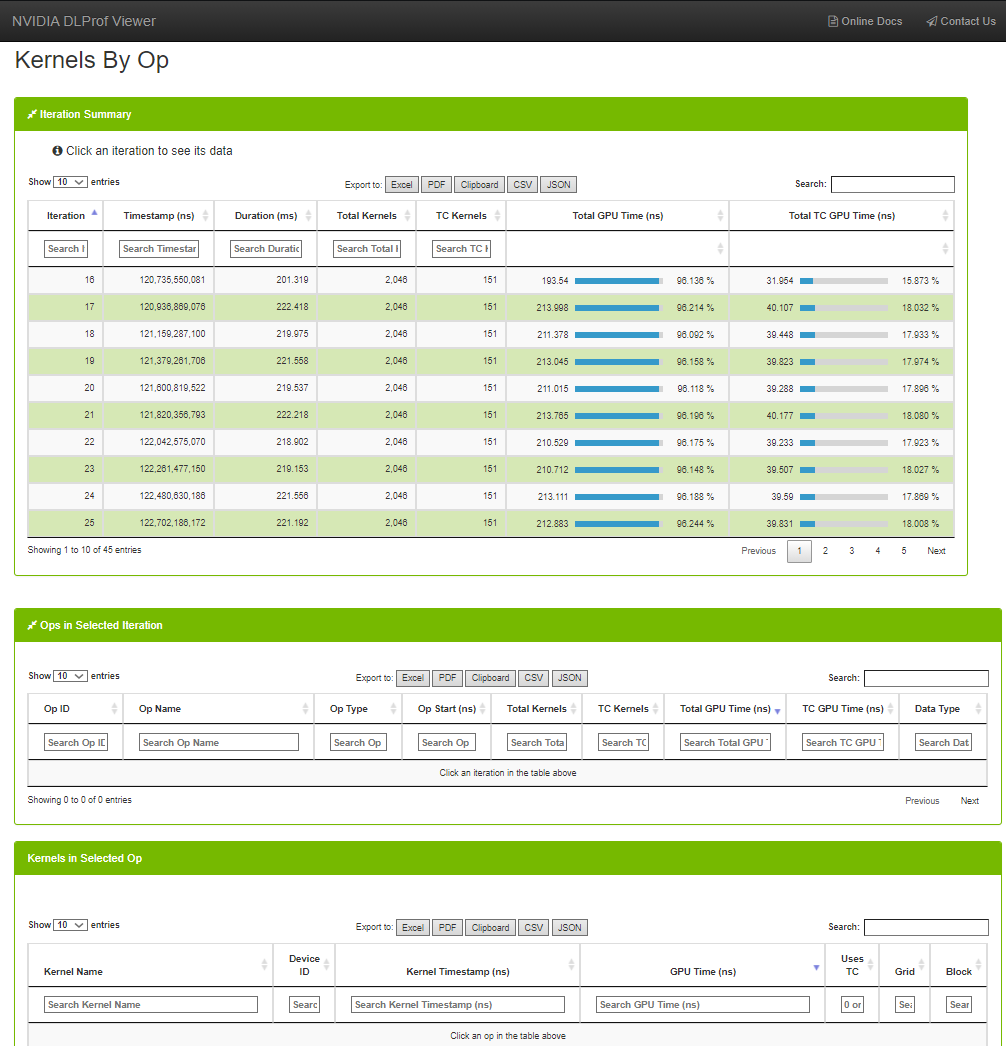Open Online Docs link
Image resolution: width=1006 pixels, height=1046 pixels.
click(x=865, y=21)
